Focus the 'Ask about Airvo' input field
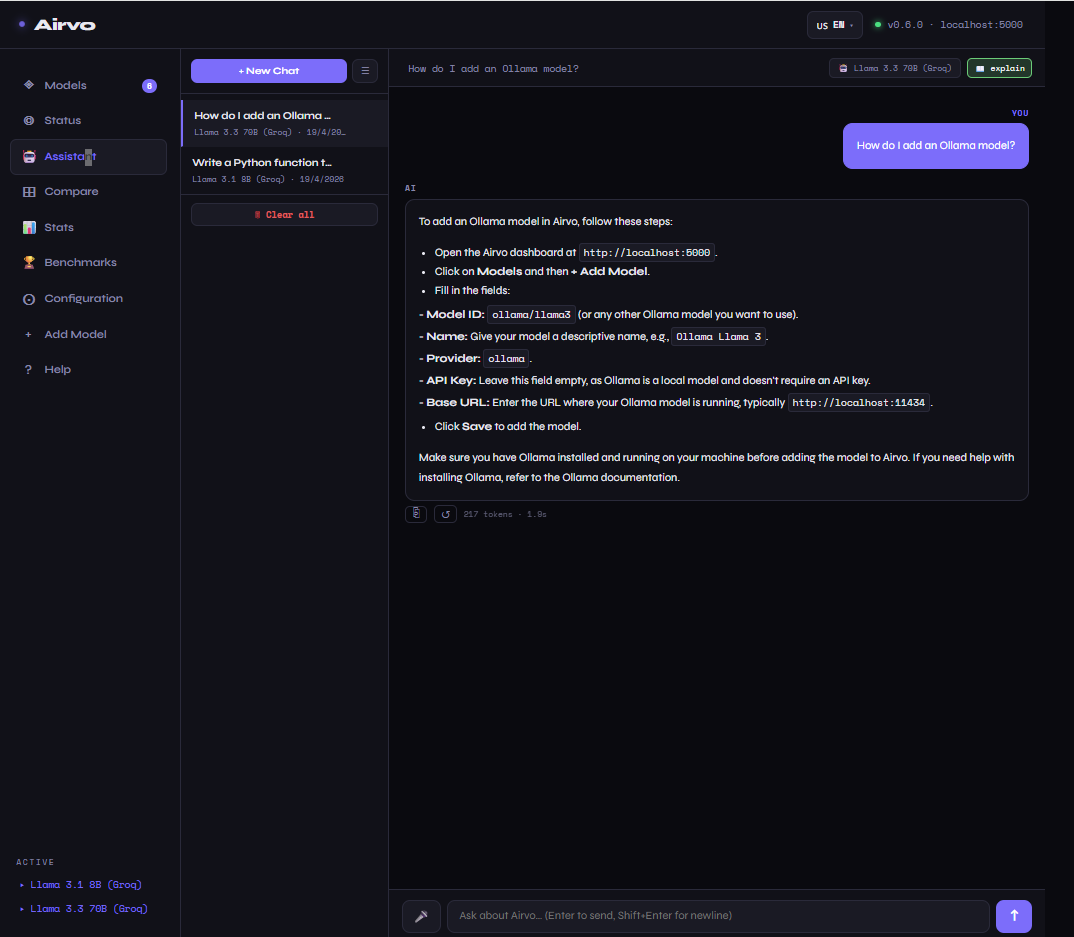The width and height of the screenshot is (1074, 937). pos(719,916)
